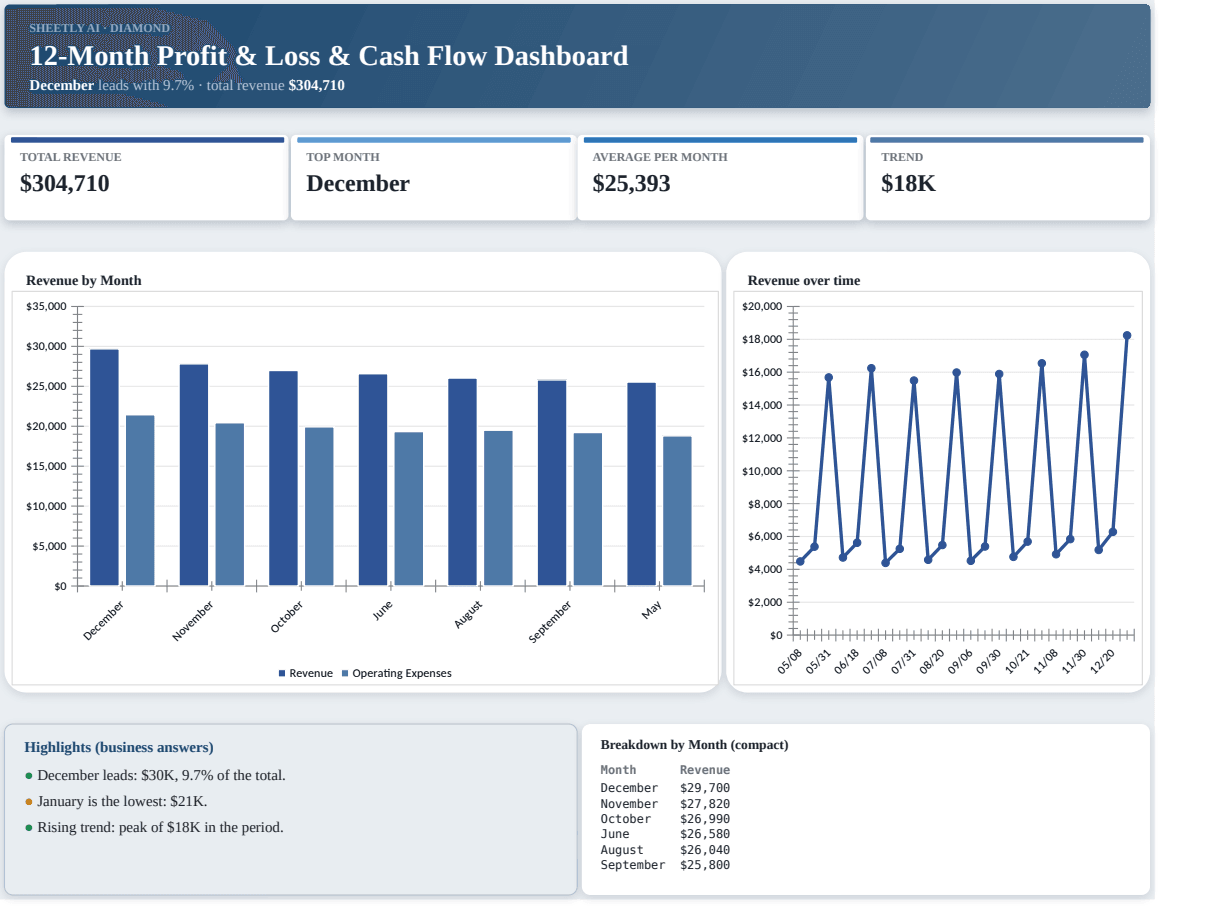The height and width of the screenshot is (922, 1227).
Task: Click the final peak data point near 12/20
Action: click(x=1127, y=335)
